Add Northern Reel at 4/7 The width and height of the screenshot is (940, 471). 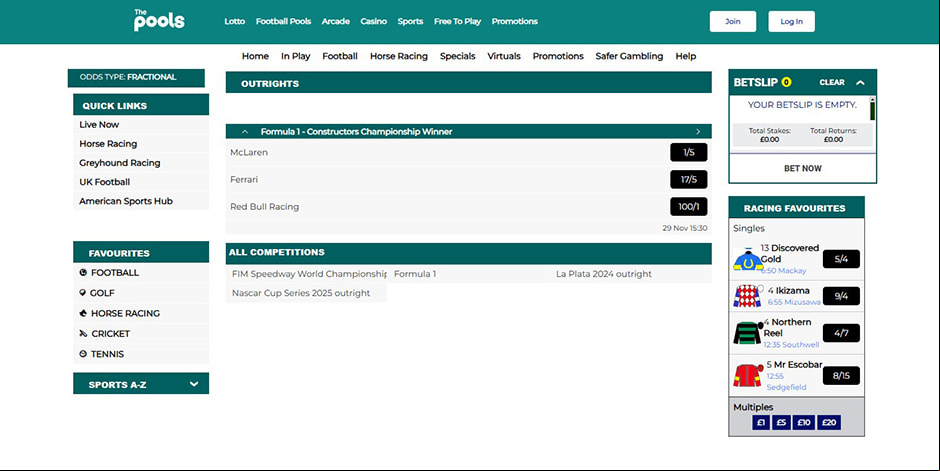click(x=841, y=333)
